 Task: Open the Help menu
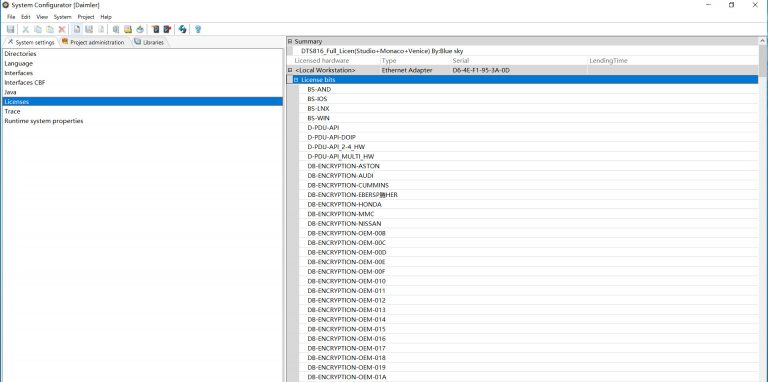106,17
